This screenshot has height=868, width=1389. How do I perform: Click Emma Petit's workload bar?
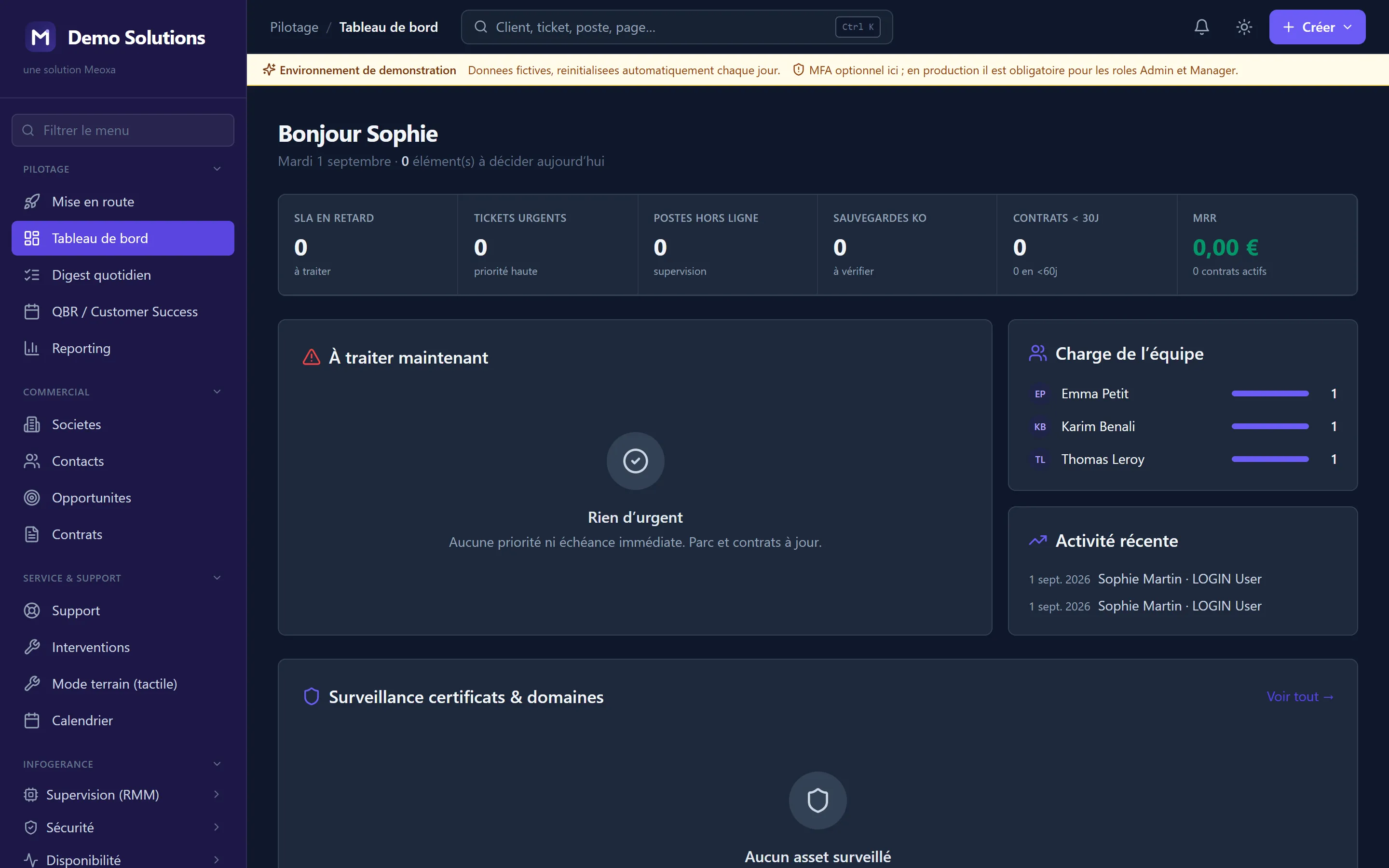[1270, 394]
